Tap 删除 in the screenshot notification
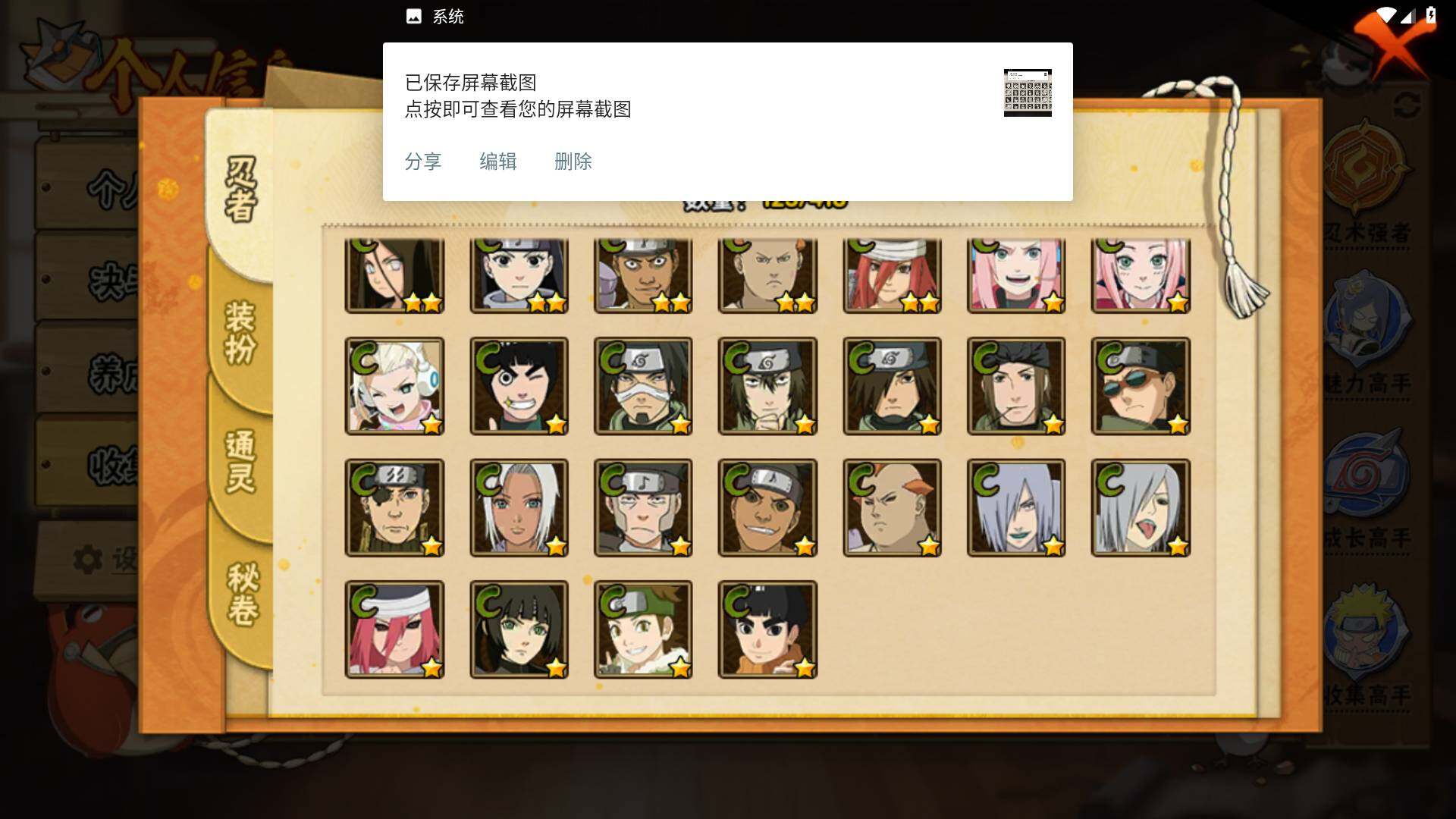The image size is (1456, 819). click(x=573, y=162)
